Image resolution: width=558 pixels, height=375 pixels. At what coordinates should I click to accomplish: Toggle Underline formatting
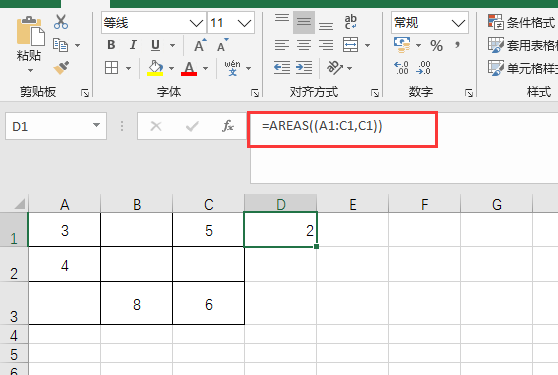[x=155, y=45]
